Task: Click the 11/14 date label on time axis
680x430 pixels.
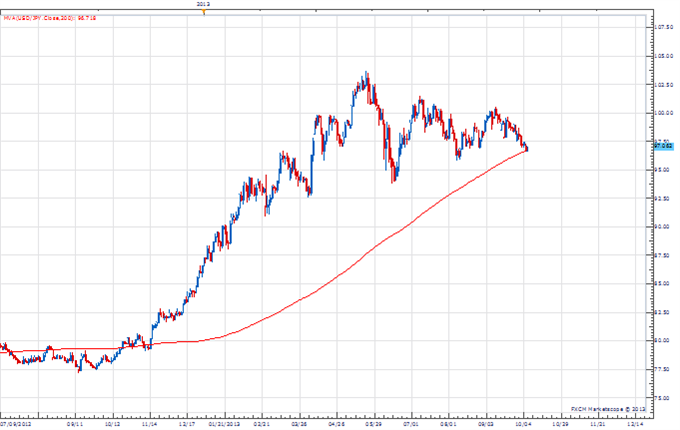Action: pyautogui.click(x=148, y=423)
